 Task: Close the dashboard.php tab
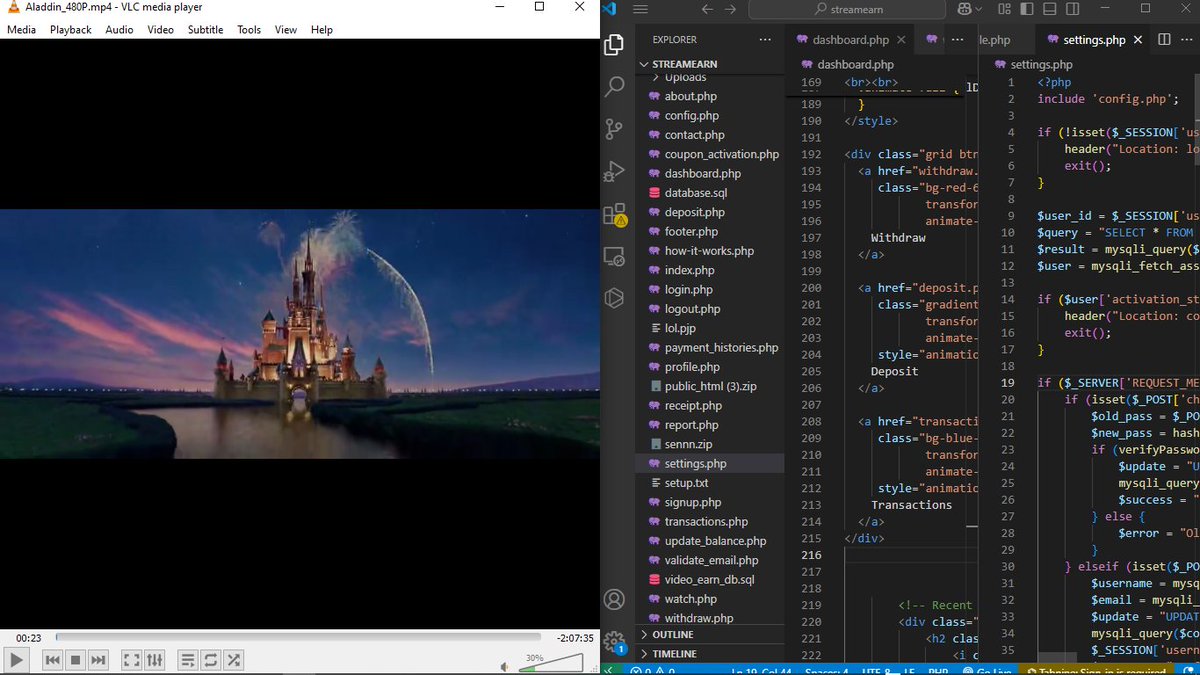901,40
